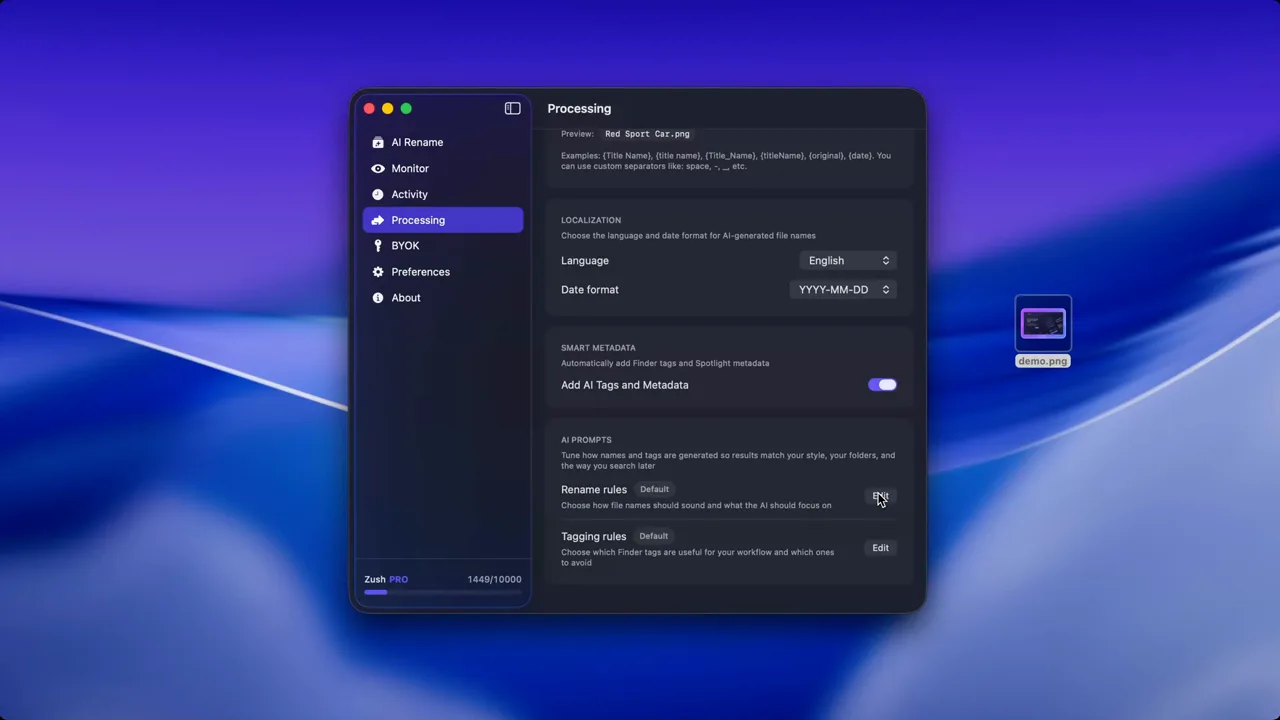Click the Activity clock icon
Viewport: 1280px width, 720px height.
[x=378, y=194]
